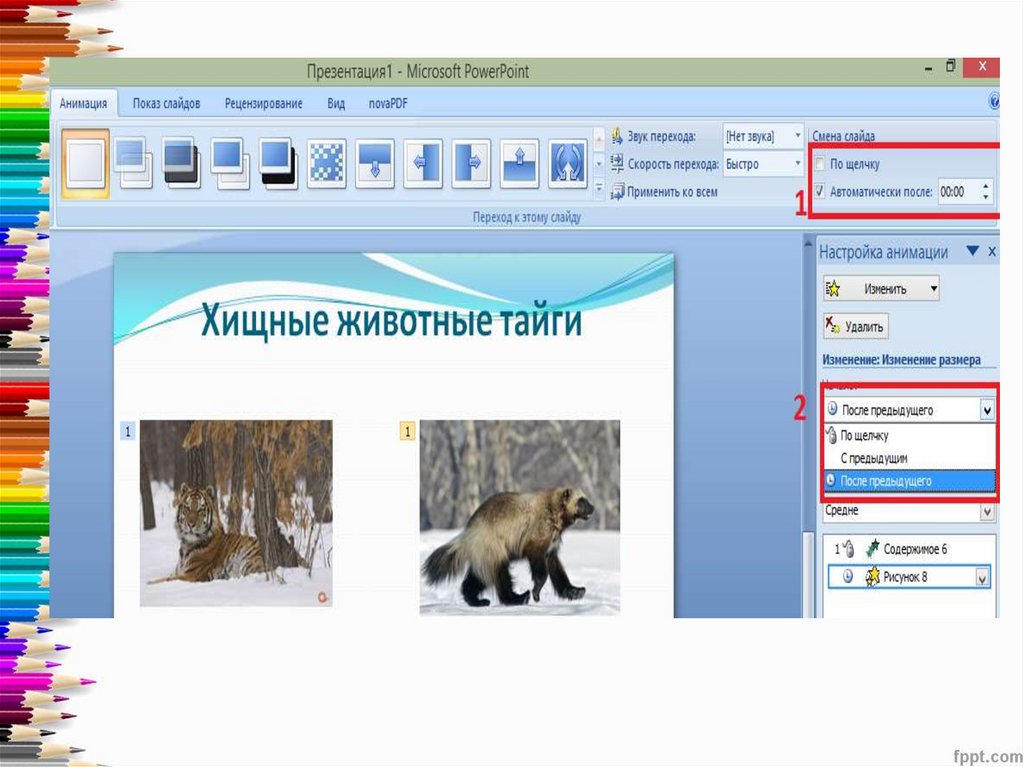1024x767 pixels.
Task: Click animation marker 1 beside wolverine picture
Action: click(x=408, y=431)
